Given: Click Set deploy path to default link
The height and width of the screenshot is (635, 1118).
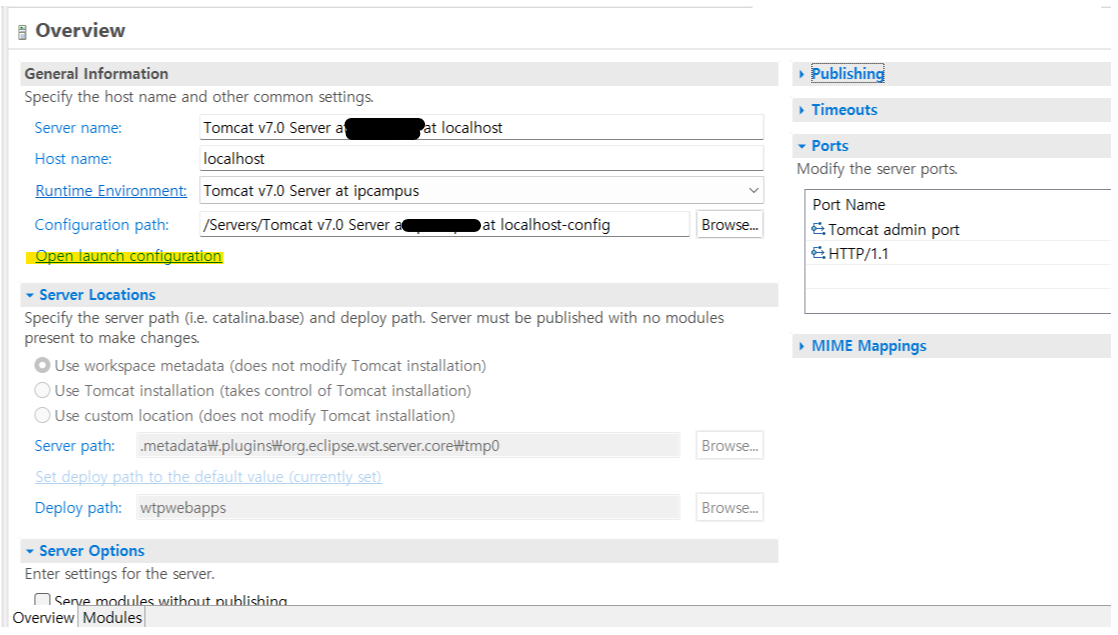Looking at the screenshot, I should 208,477.
